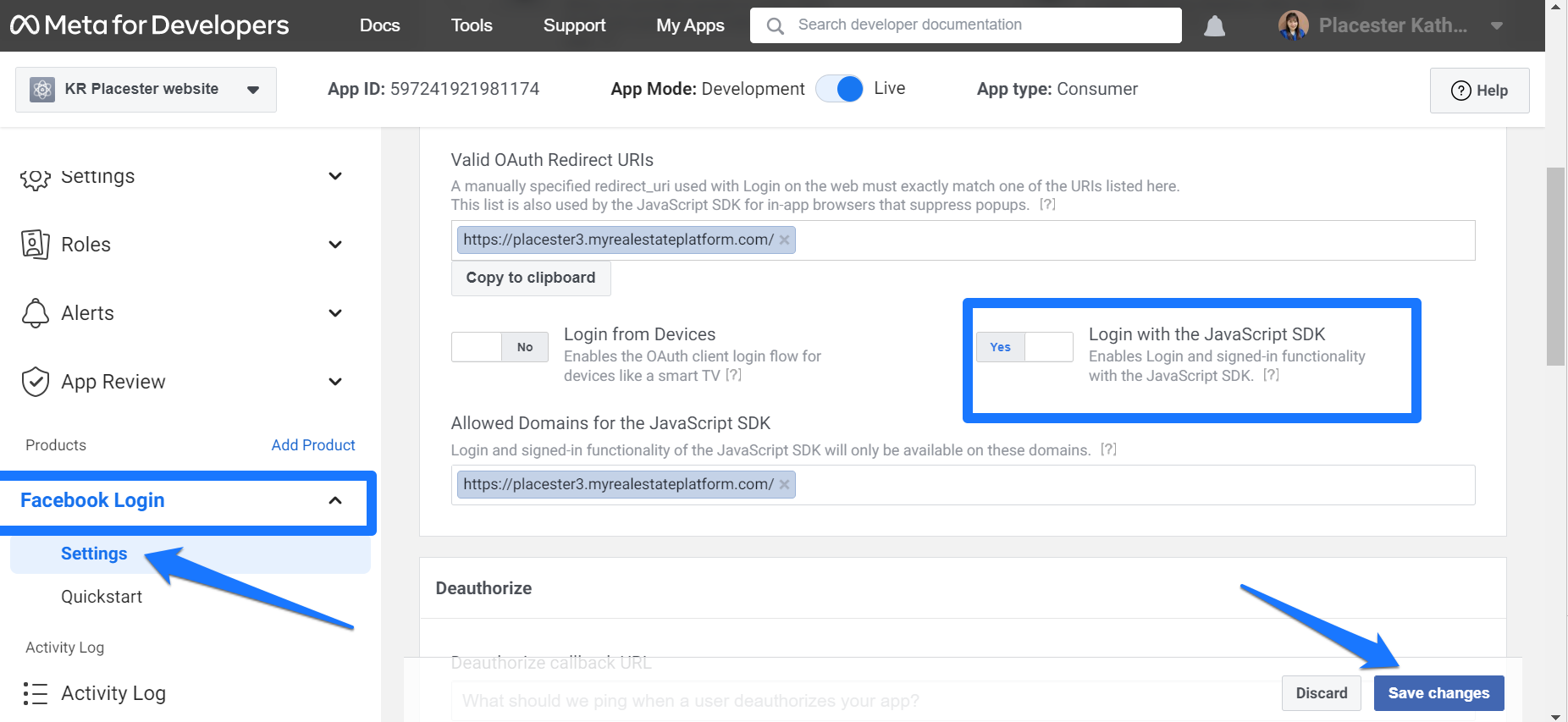Click the scrollbar up arrow
Image resolution: width=1568 pixels, height=722 pixels.
[1556, 7]
